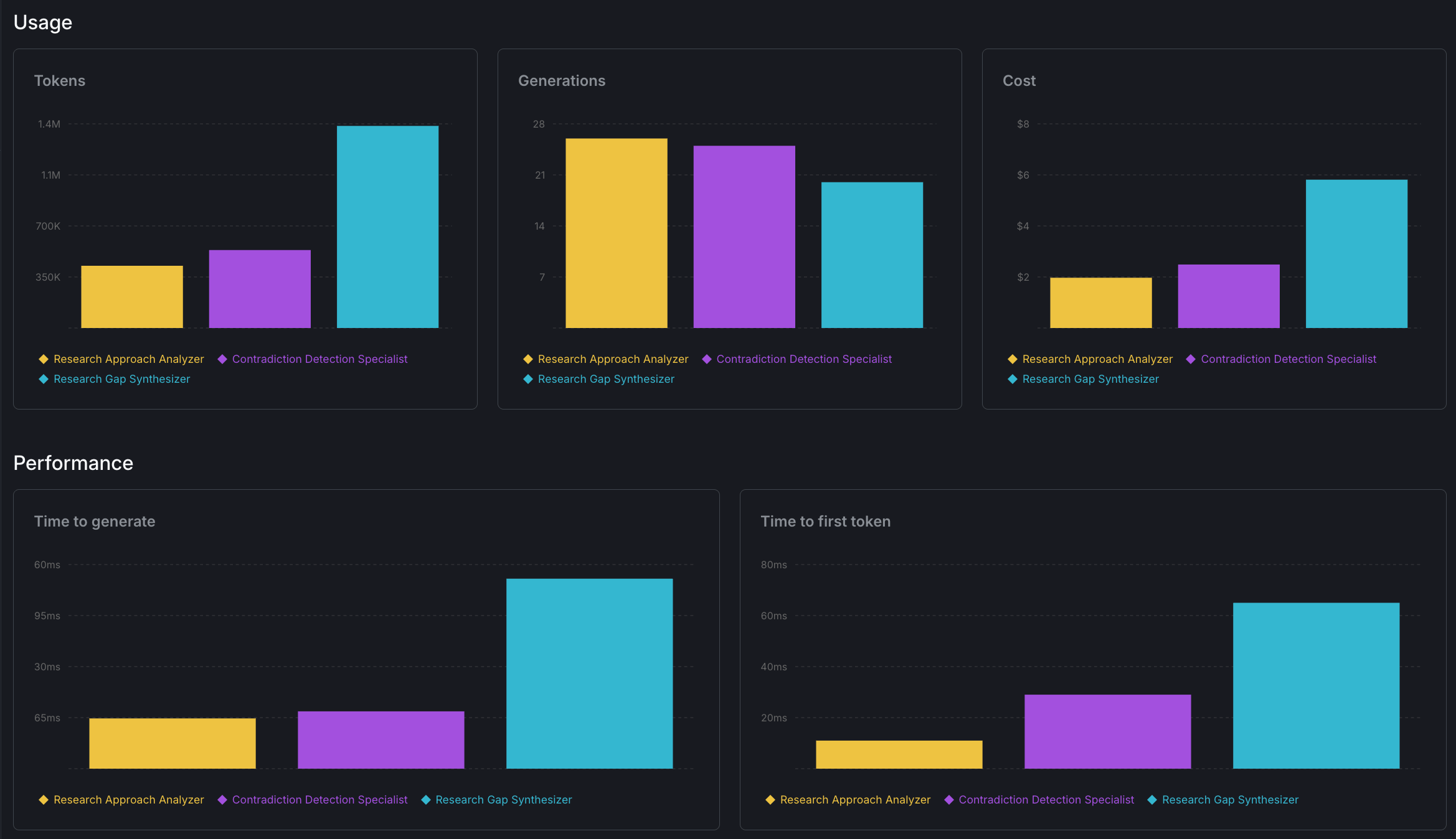Click purple diamond in Time to generate legend
This screenshot has height=839, width=1456.
(x=222, y=800)
